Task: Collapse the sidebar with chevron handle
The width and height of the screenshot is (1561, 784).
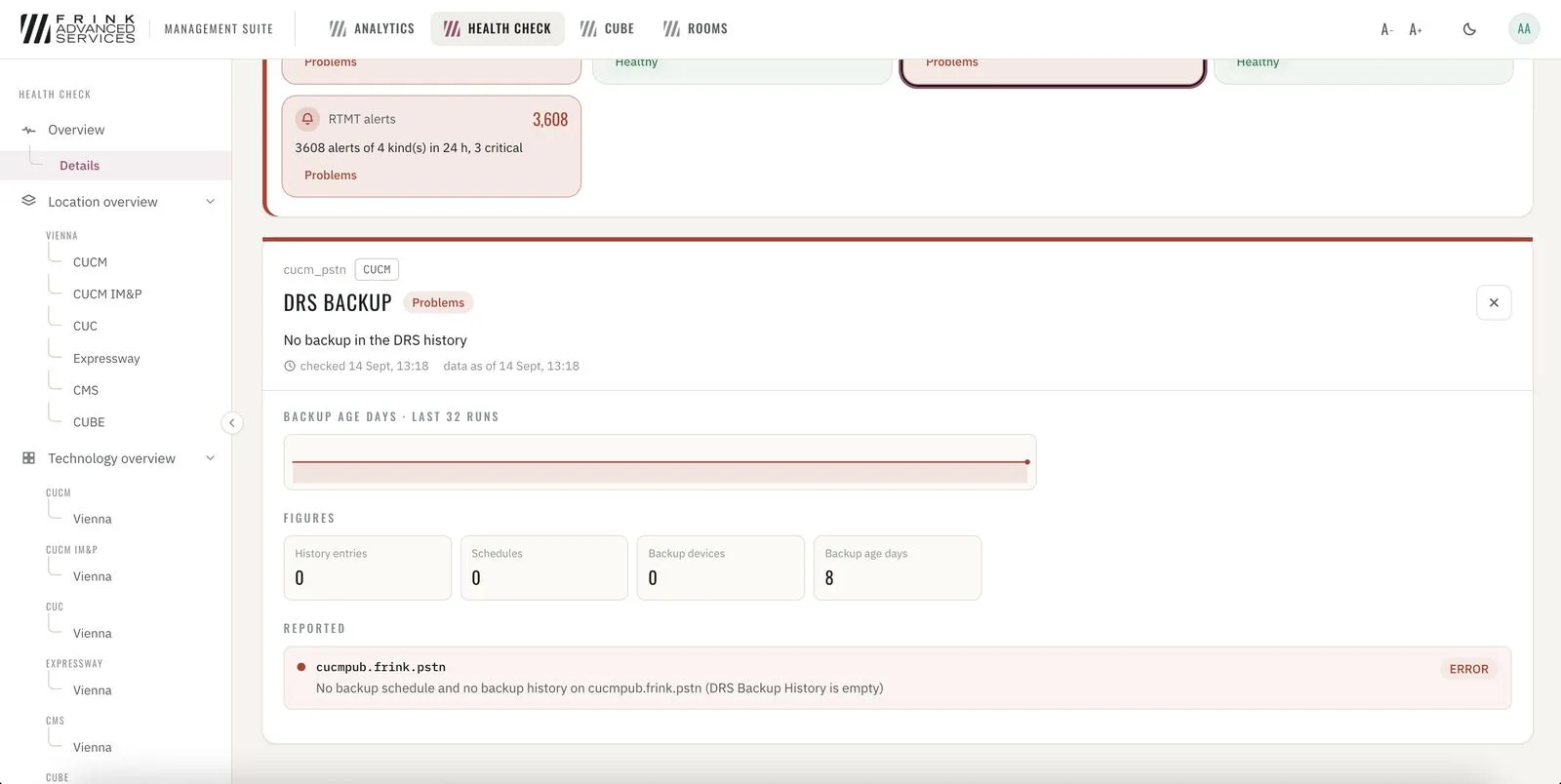Action: [x=231, y=422]
